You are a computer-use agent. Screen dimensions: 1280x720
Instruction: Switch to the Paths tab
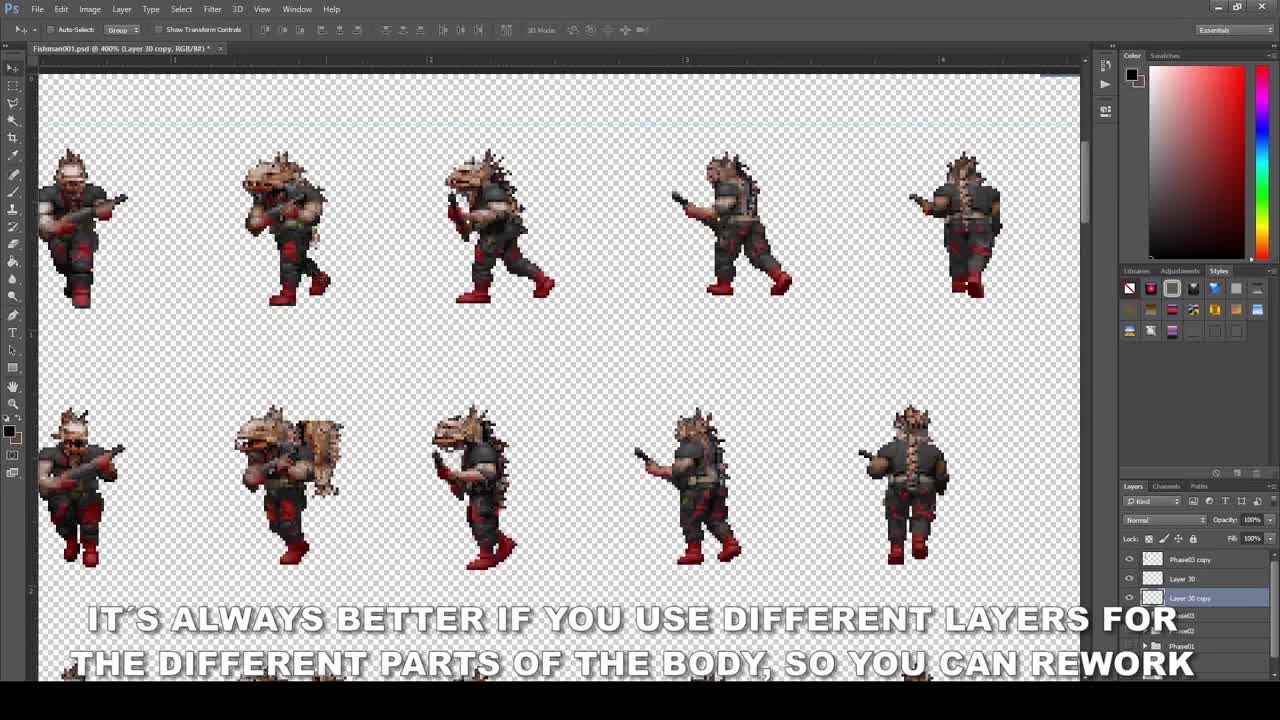[x=1199, y=486]
